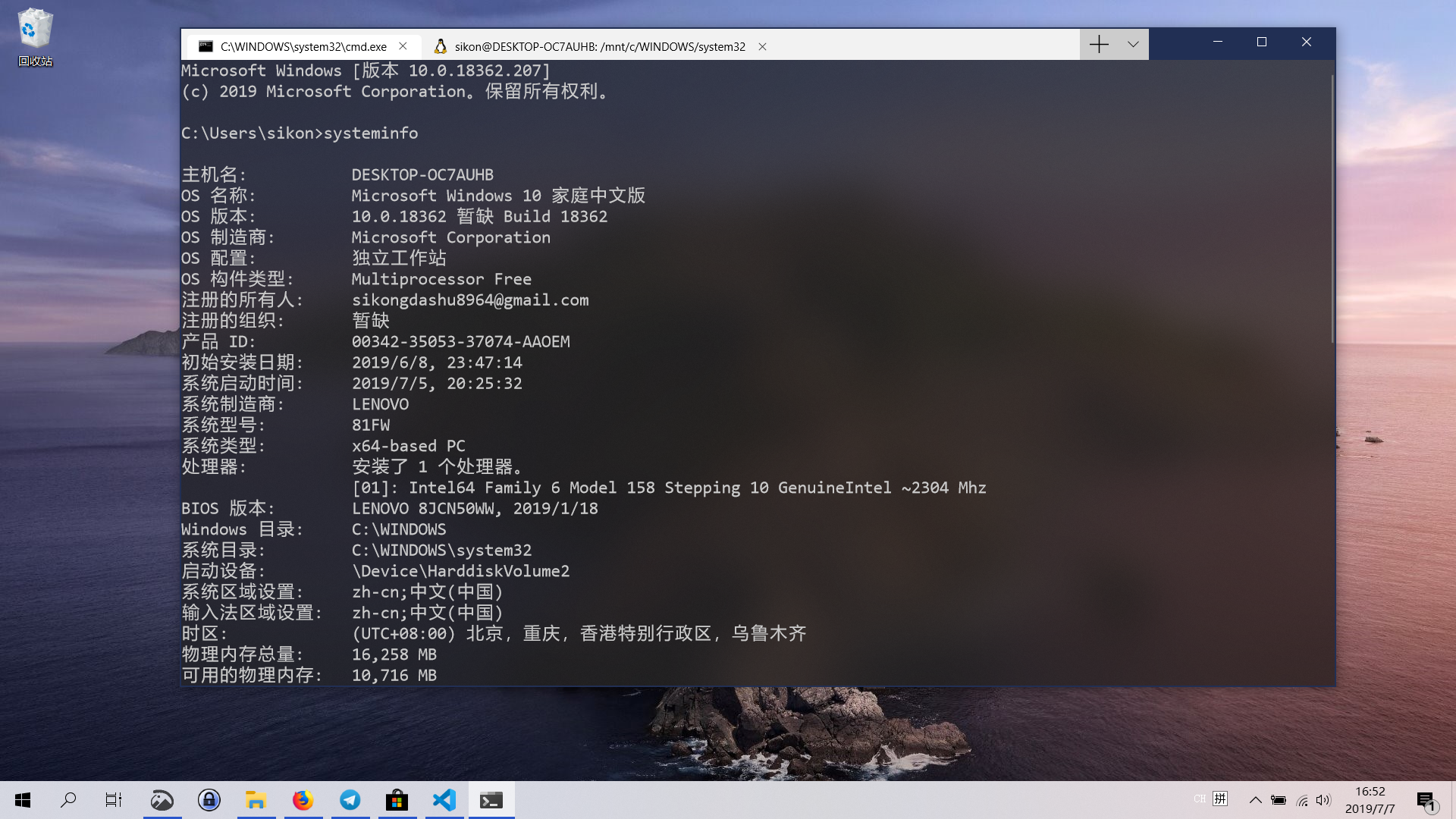Open Microsoft Store from taskbar
This screenshot has height=819, width=1456.
pos(397,800)
